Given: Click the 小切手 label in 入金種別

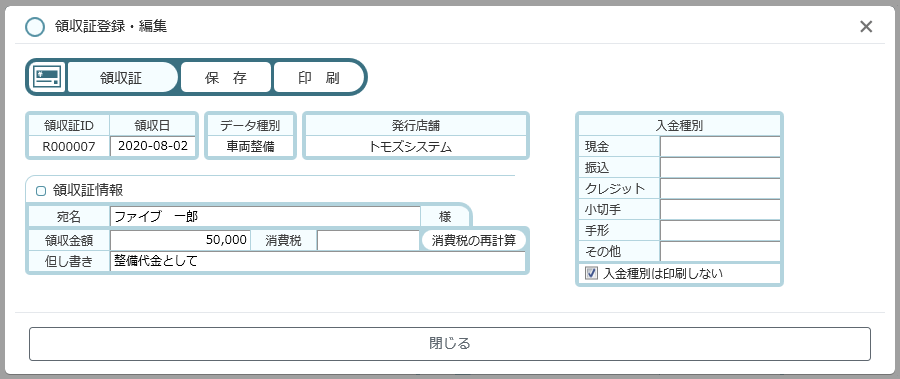Looking at the screenshot, I should pos(619,209).
